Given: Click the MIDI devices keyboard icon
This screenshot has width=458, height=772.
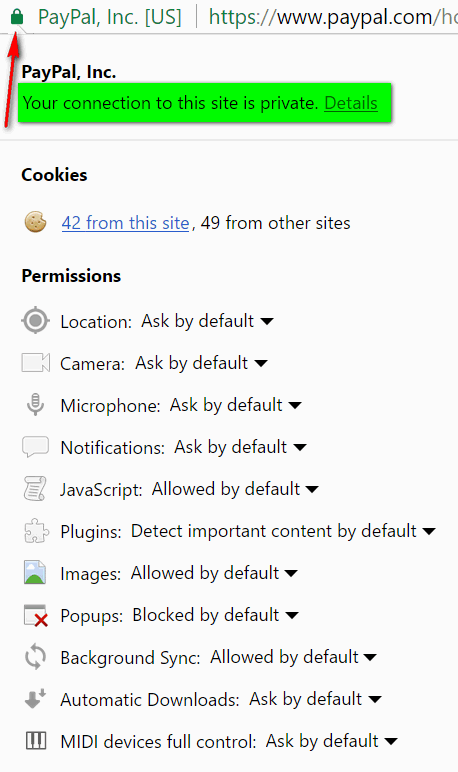Looking at the screenshot, I should click(x=35, y=741).
